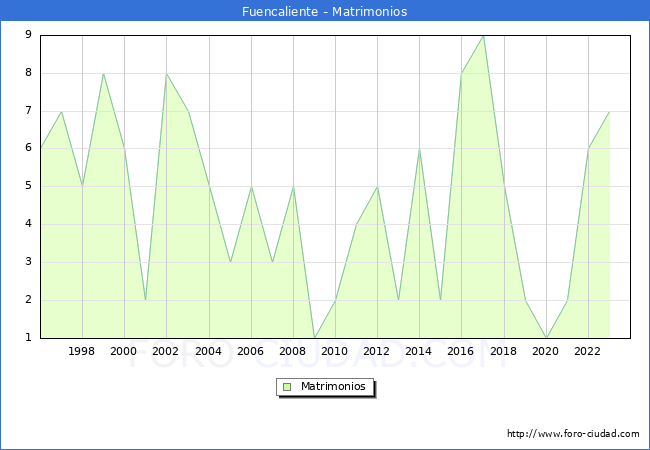Click y-axis label 8
The width and height of the screenshot is (650, 450).
28,73
